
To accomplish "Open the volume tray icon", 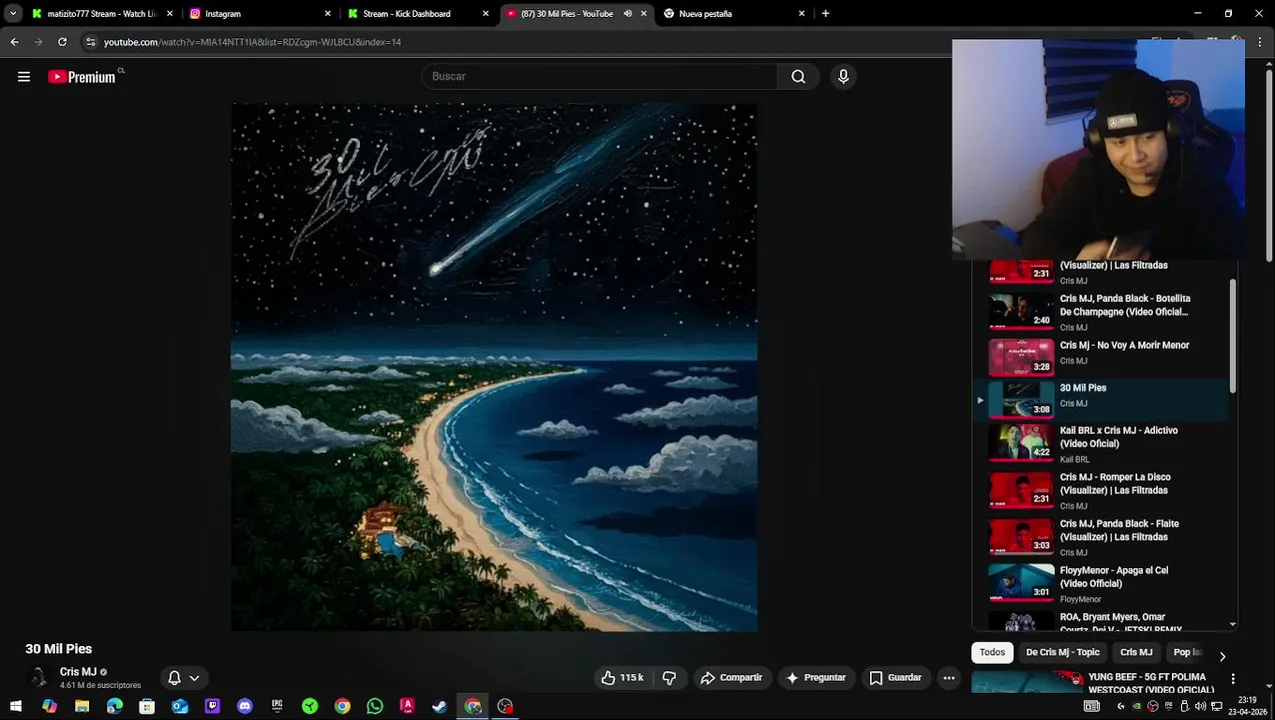I will (x=1201, y=706).
